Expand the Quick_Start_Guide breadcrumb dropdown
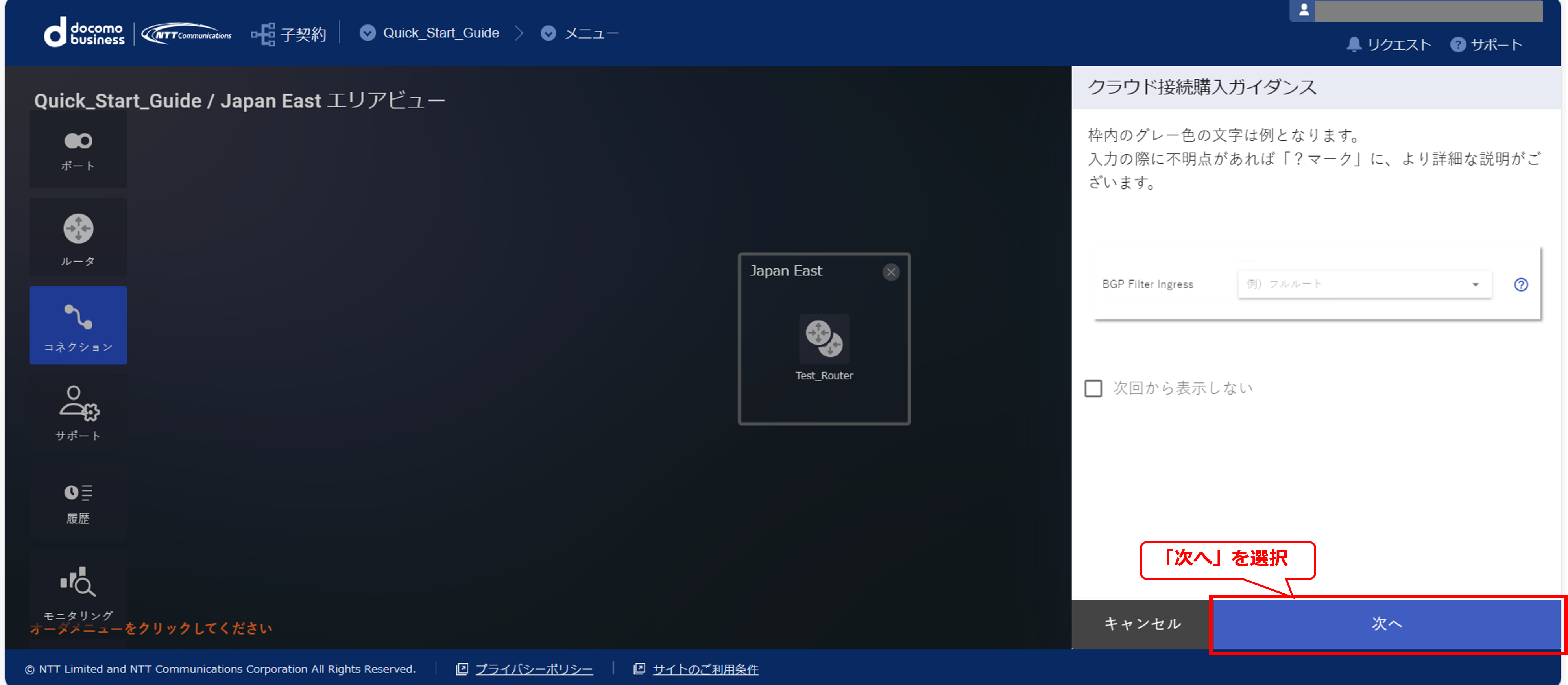Screen dimensions: 1568x685 click(368, 33)
